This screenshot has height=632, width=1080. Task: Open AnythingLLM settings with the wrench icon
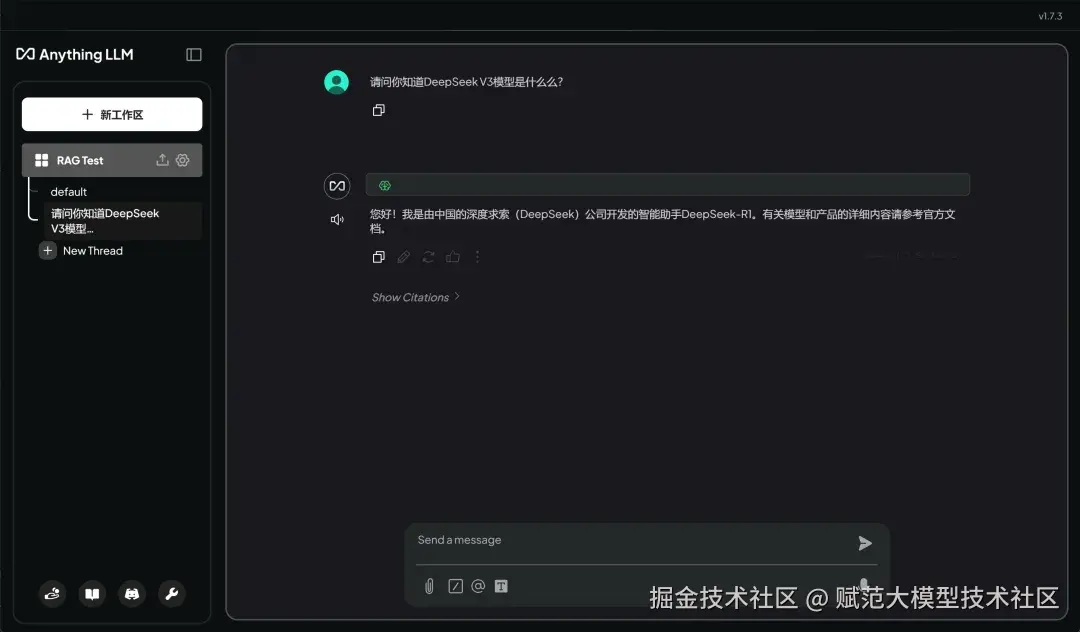172,594
